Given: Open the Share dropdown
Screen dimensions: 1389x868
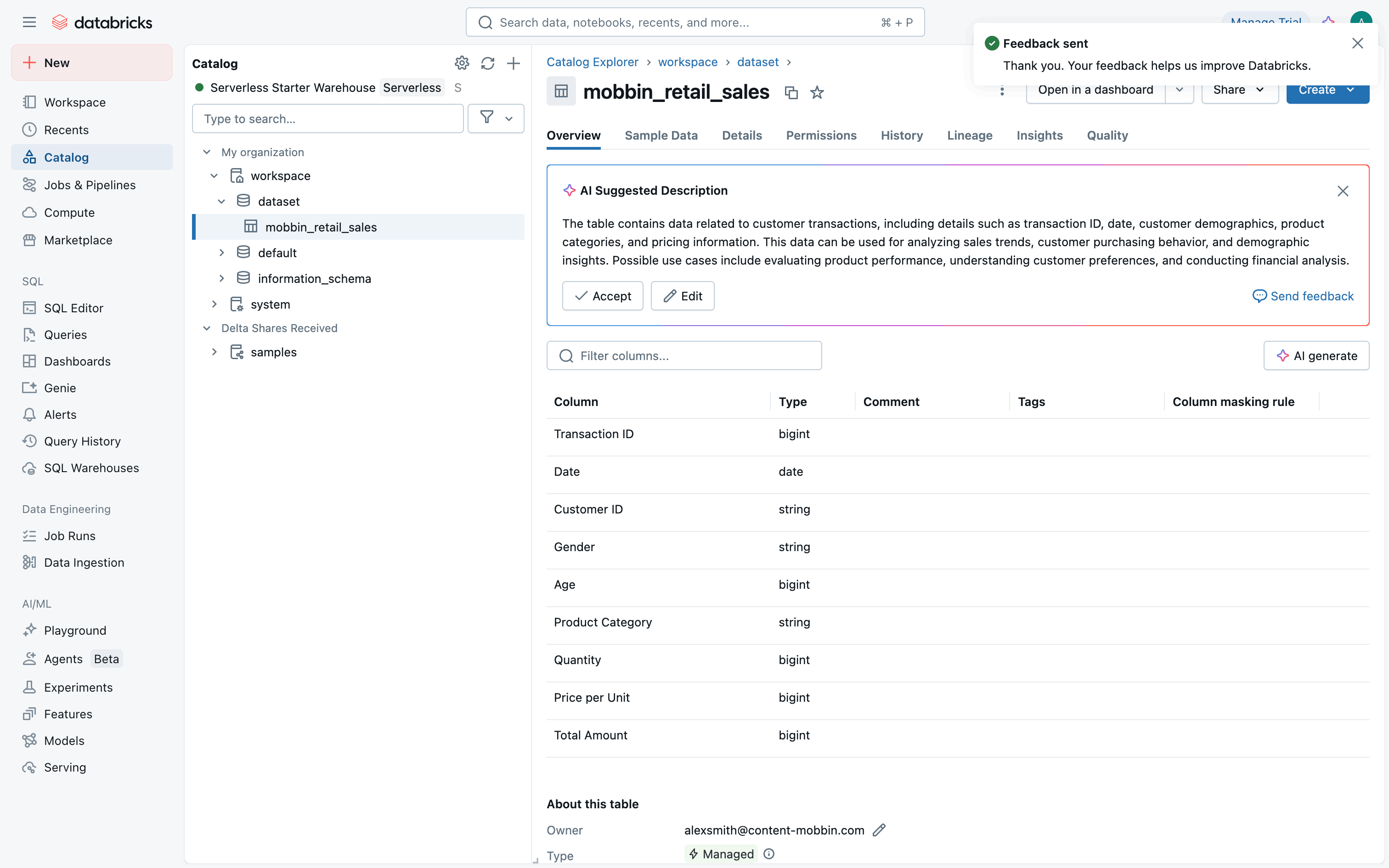Looking at the screenshot, I should tap(1239, 90).
